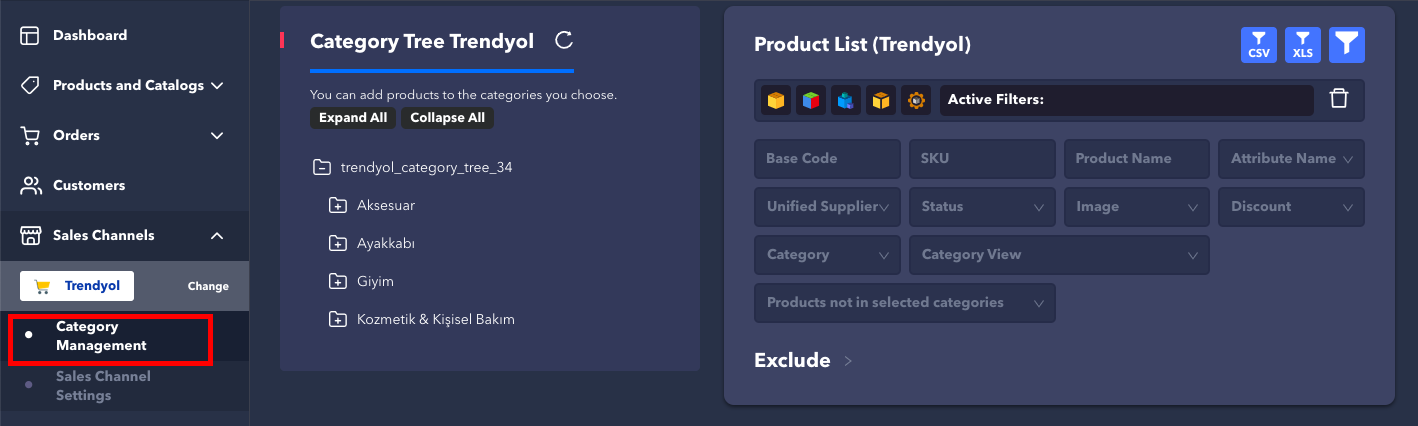Click the XLS filter export icon
Viewport: 1418px width, 426px height.
click(x=1302, y=45)
